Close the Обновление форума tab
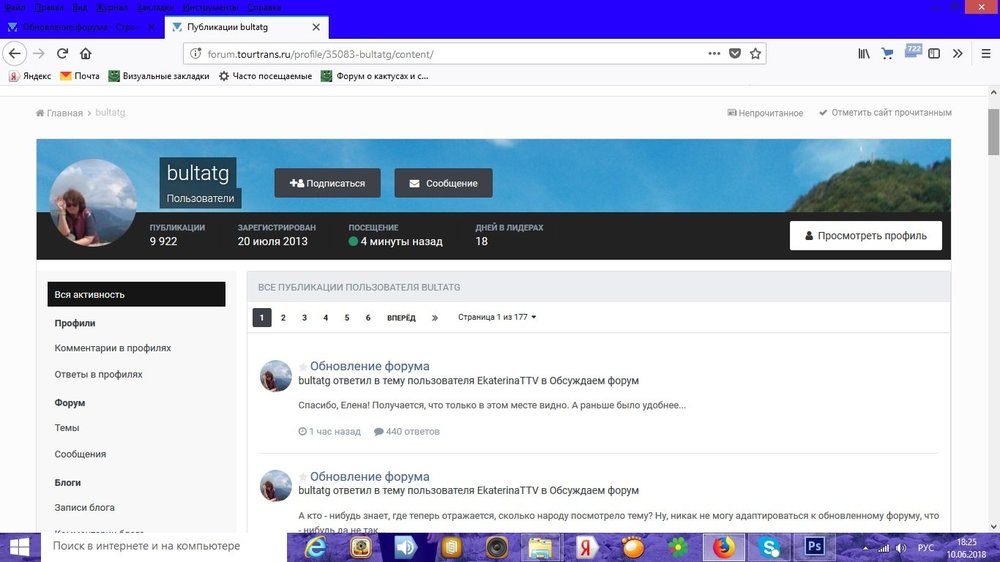This screenshot has height=562, width=1000. (151, 27)
